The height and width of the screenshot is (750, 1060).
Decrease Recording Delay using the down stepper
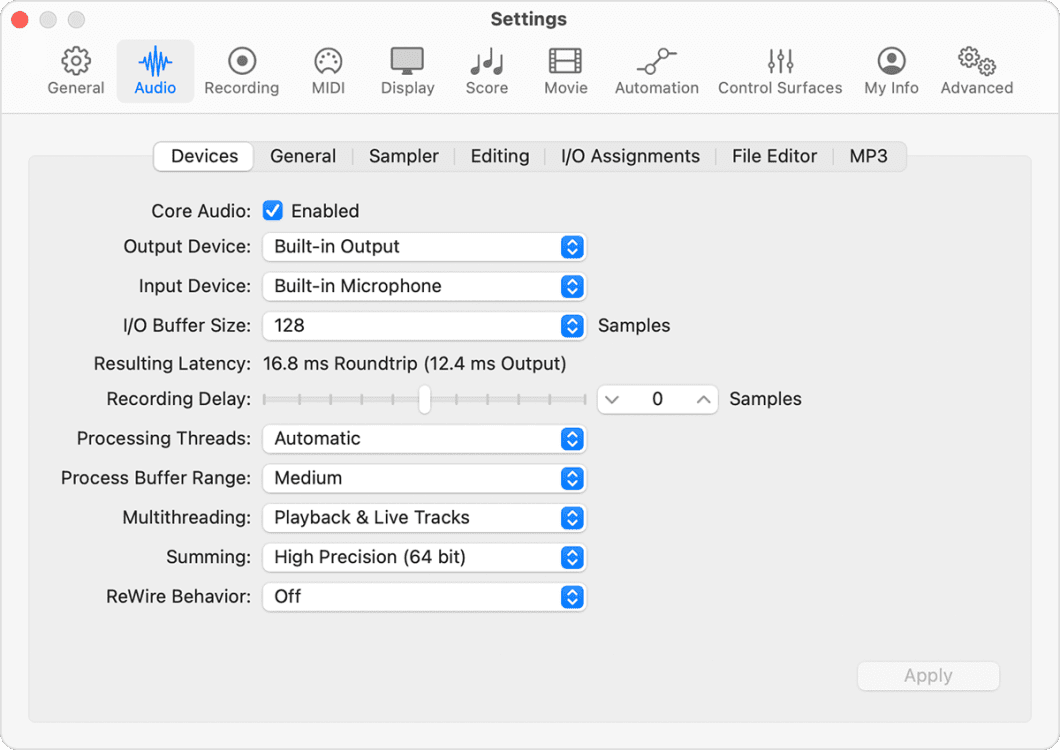coord(612,399)
